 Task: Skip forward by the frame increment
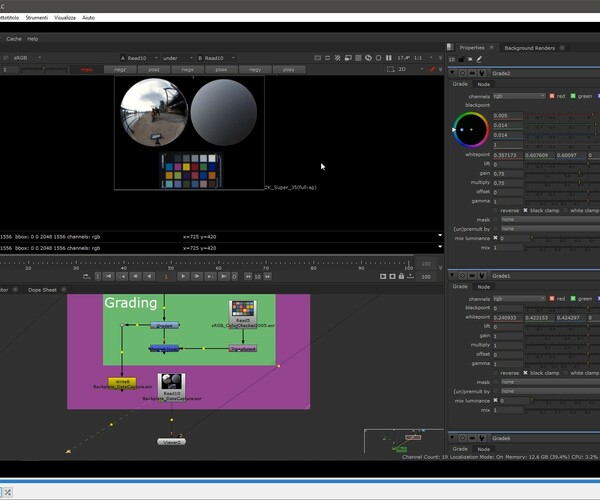pos(267,276)
